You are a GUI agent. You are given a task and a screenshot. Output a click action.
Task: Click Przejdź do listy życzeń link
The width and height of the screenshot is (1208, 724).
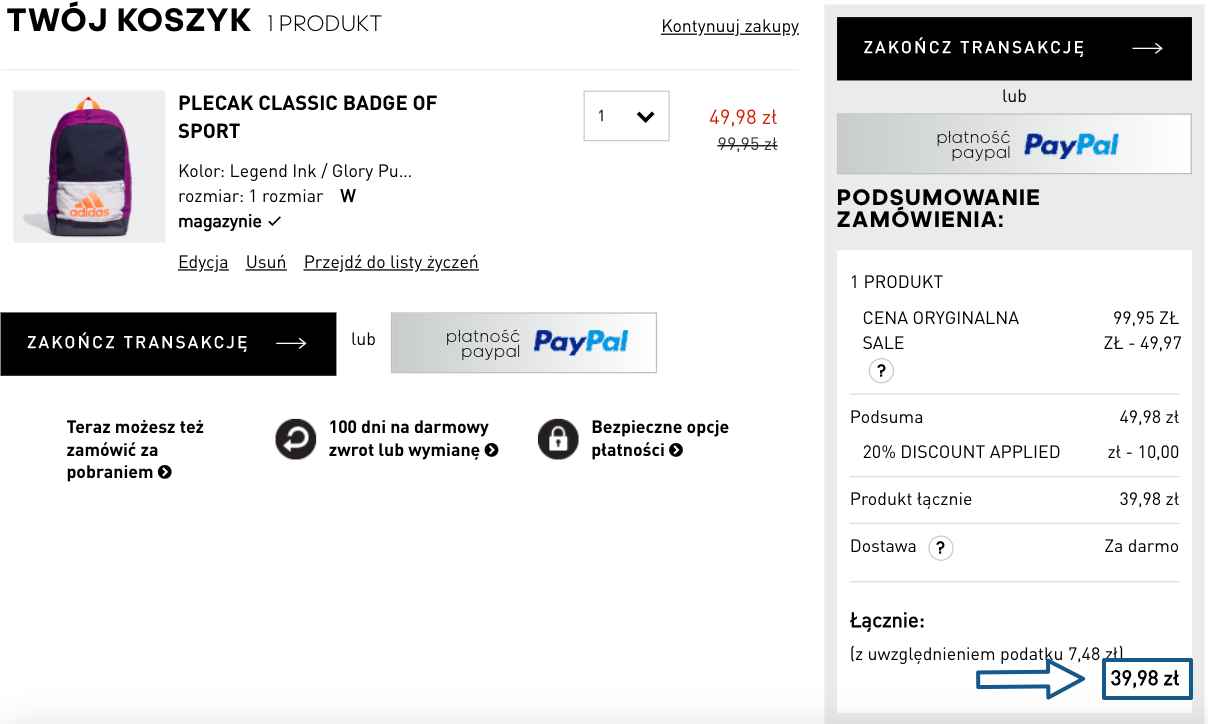[391, 262]
